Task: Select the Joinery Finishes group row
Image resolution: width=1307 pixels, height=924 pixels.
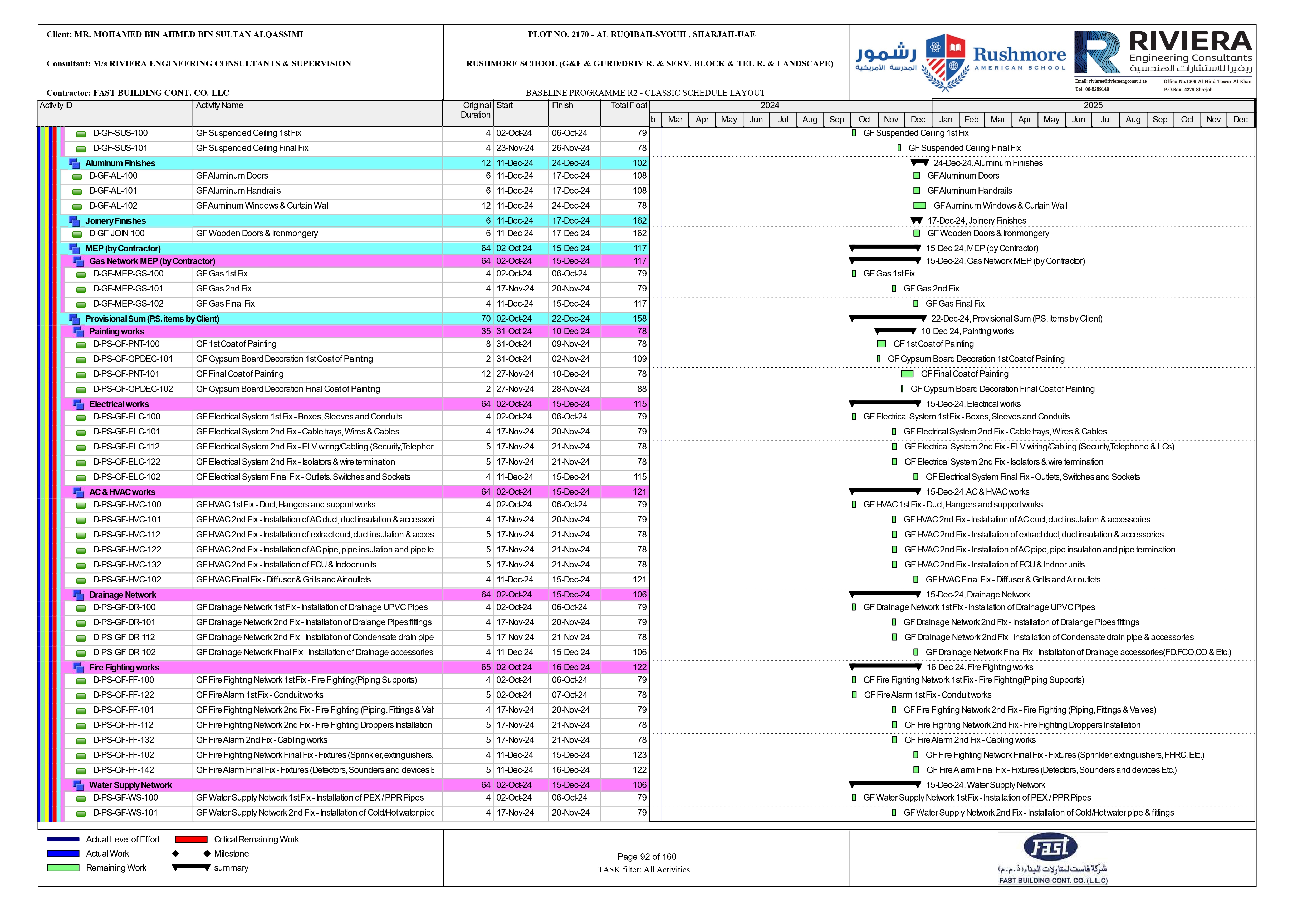Action: tap(355, 221)
